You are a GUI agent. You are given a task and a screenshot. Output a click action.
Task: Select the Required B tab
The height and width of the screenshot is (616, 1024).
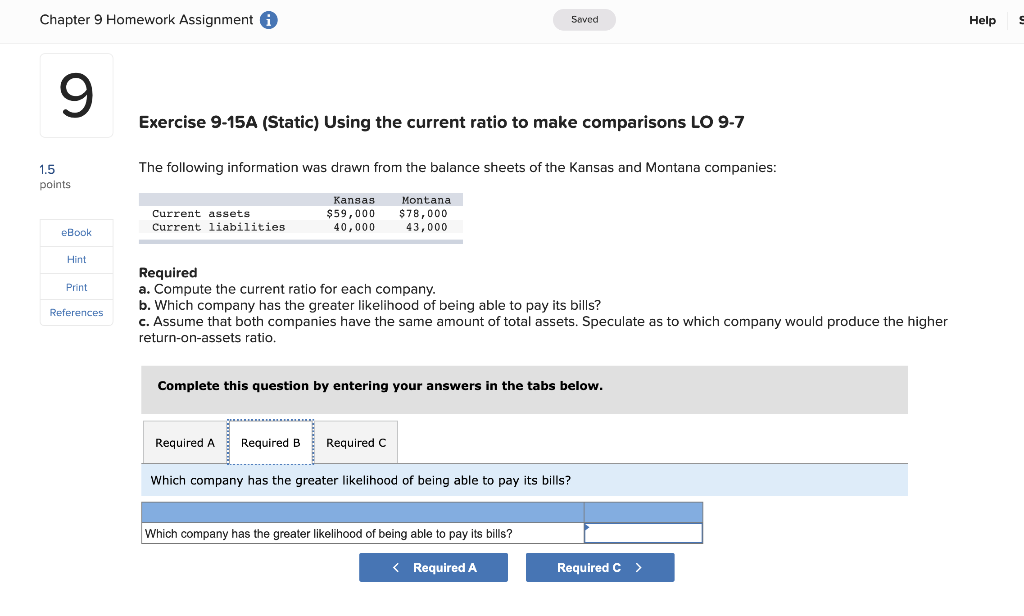click(x=270, y=442)
